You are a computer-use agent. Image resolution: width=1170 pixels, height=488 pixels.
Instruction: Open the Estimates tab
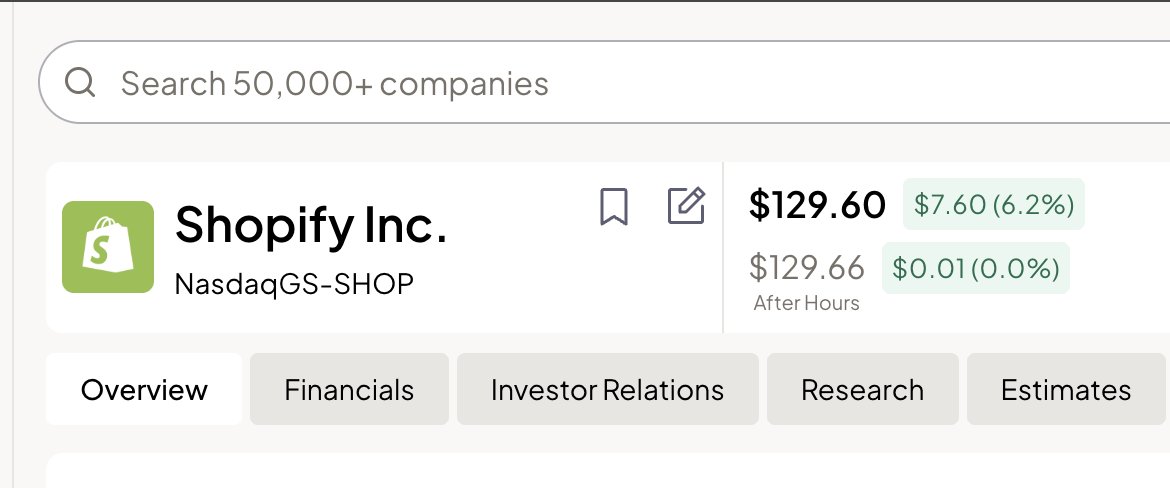1066,389
